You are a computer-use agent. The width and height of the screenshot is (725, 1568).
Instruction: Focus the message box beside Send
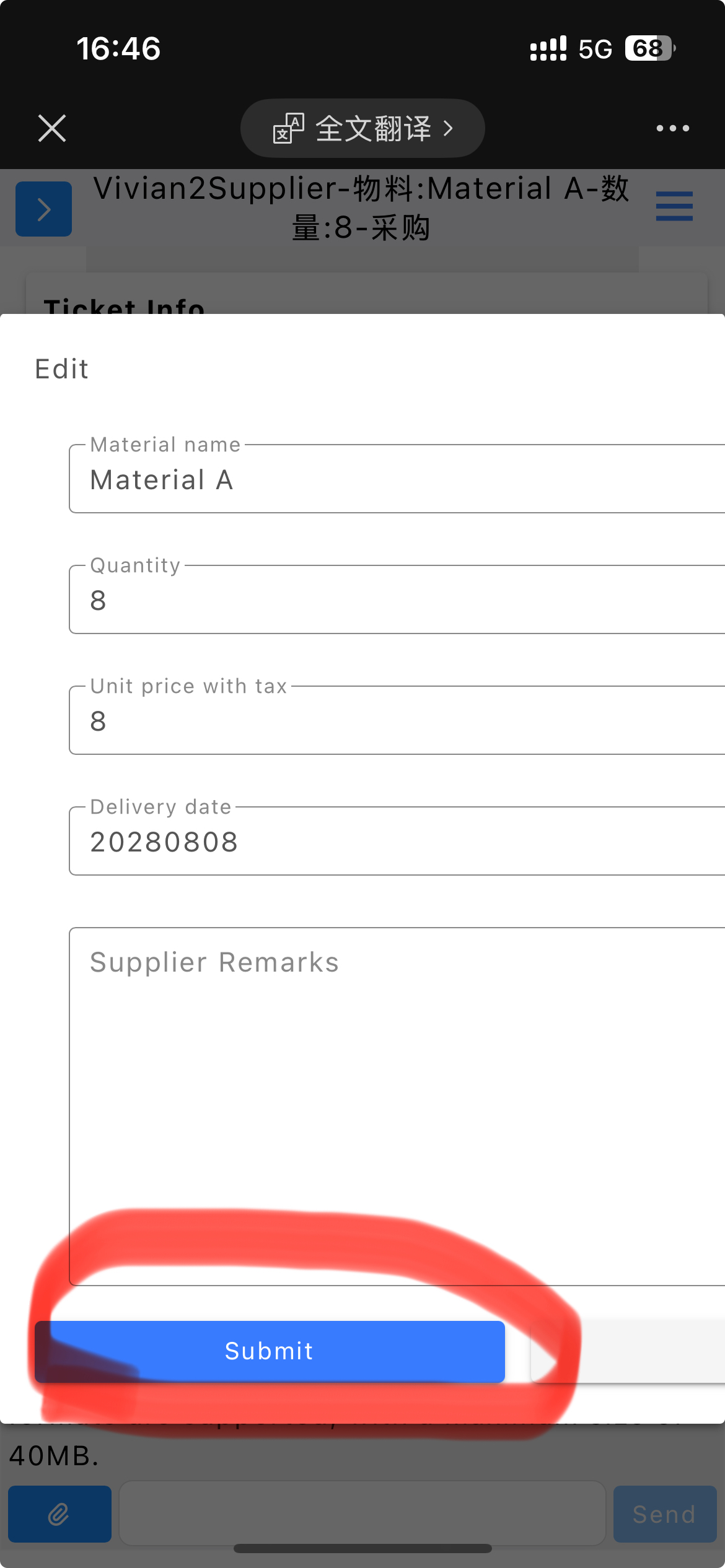[x=362, y=1514]
